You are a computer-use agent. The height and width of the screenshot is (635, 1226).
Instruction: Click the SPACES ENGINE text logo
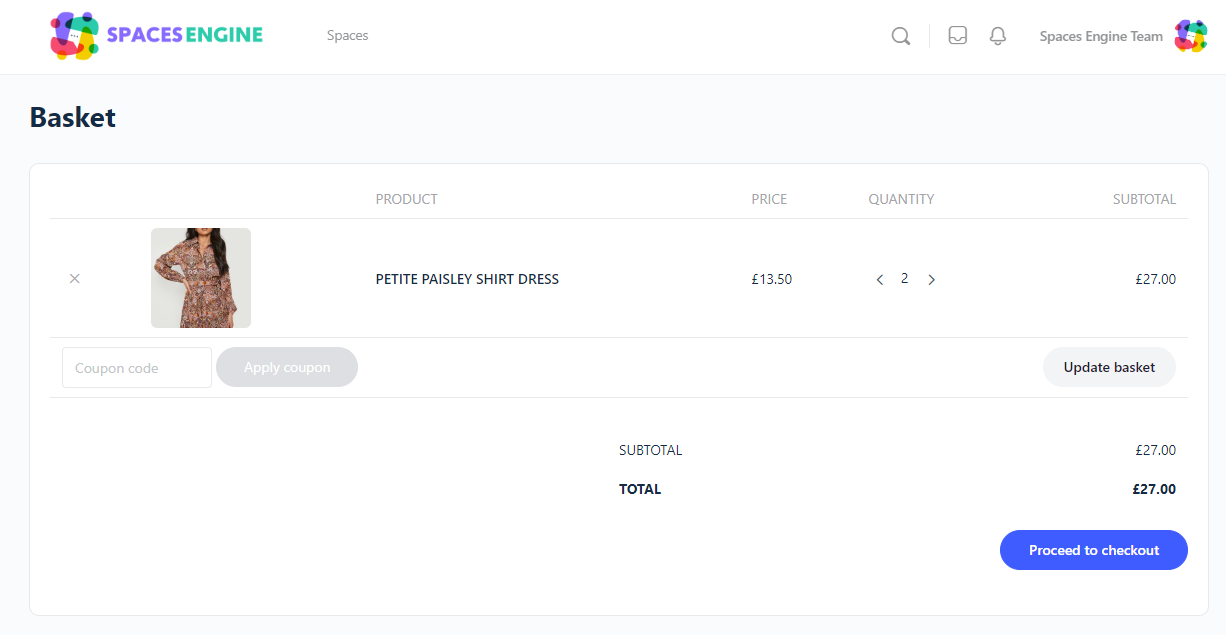coord(185,36)
